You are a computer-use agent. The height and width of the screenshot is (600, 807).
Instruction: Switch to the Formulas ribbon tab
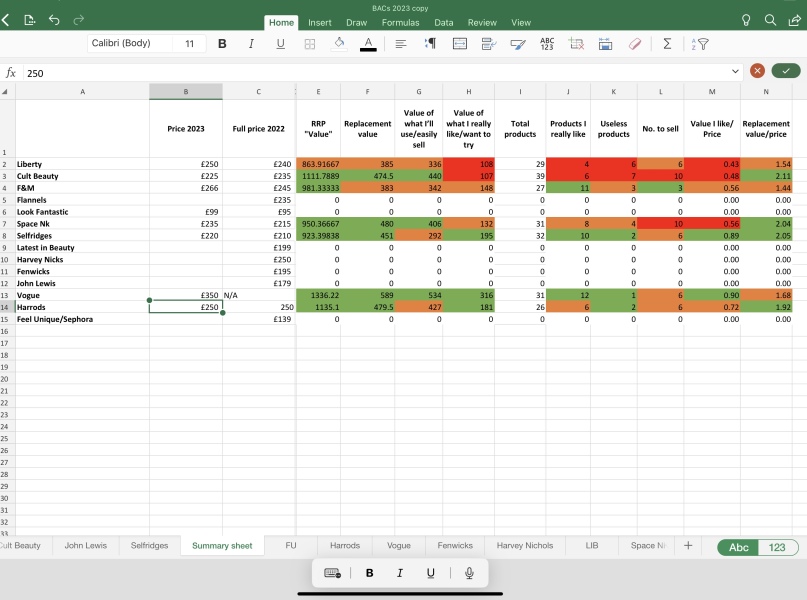pyautogui.click(x=400, y=22)
